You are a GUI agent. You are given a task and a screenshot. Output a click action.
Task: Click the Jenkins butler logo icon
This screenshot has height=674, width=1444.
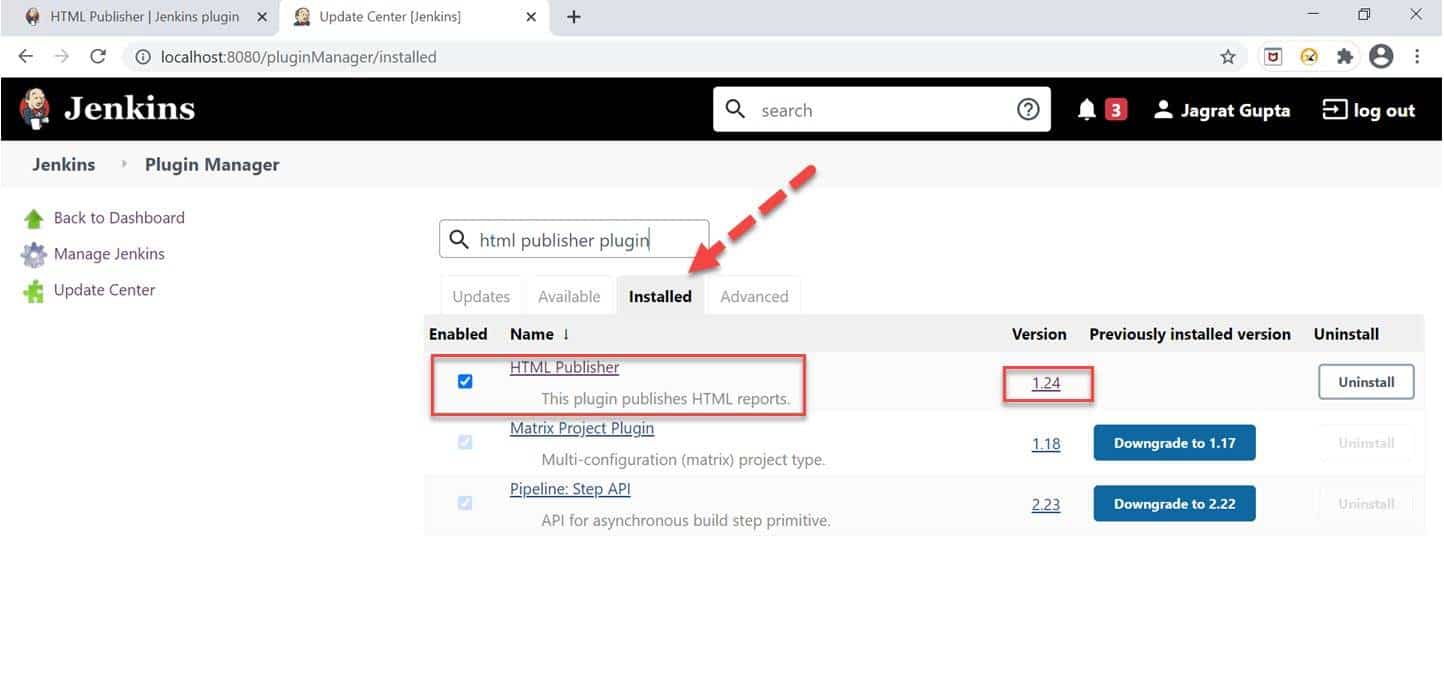35,109
